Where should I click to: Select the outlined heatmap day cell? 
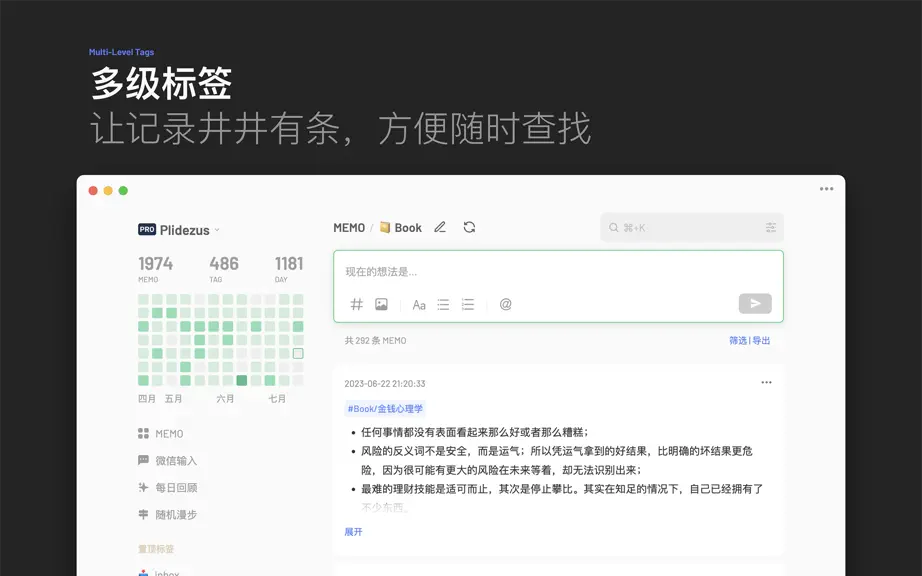click(x=298, y=353)
